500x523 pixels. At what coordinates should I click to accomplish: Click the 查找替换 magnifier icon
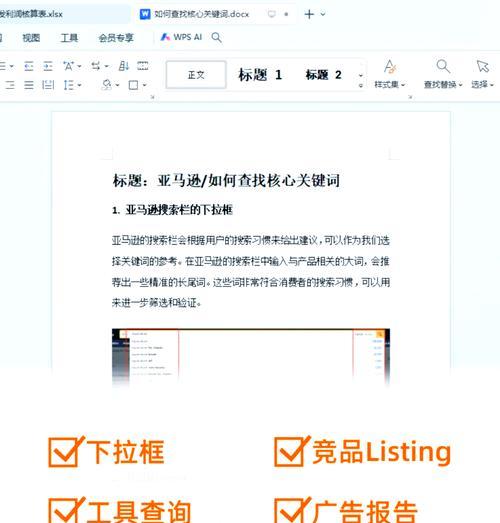(443, 66)
